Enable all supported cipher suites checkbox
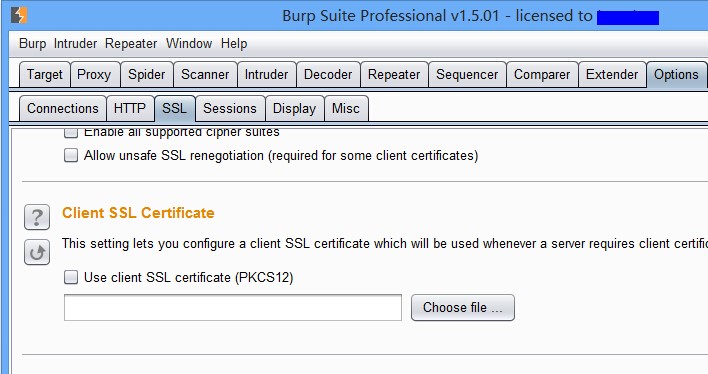 point(71,132)
